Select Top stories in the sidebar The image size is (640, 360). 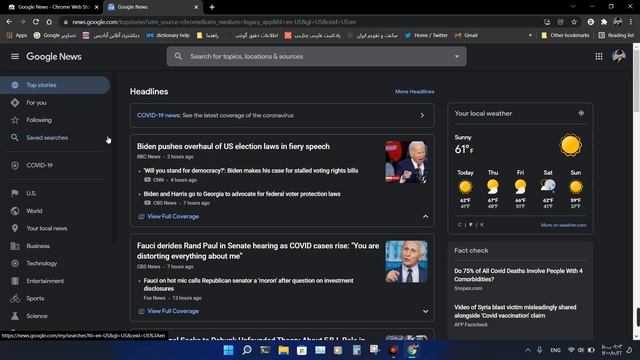click(x=55, y=85)
